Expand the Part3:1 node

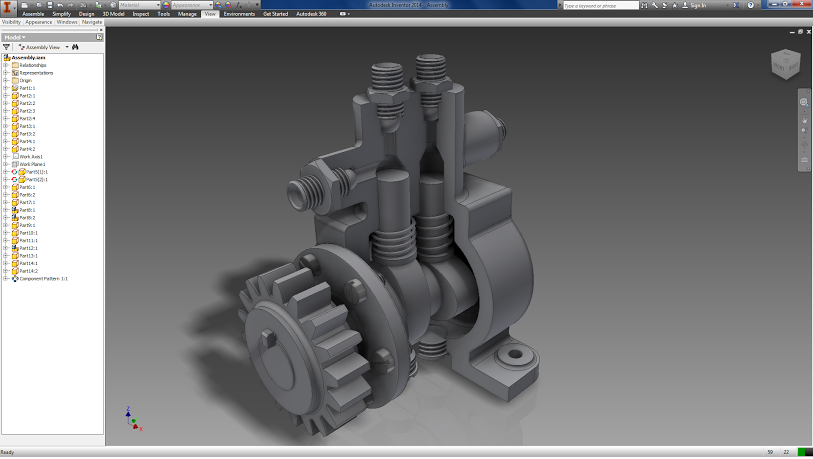(x=6, y=126)
